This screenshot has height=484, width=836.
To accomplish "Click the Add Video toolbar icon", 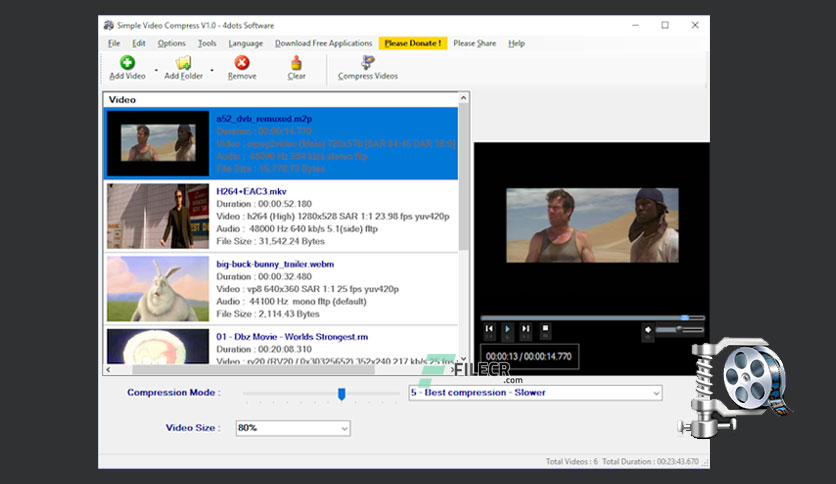I will coord(127,63).
